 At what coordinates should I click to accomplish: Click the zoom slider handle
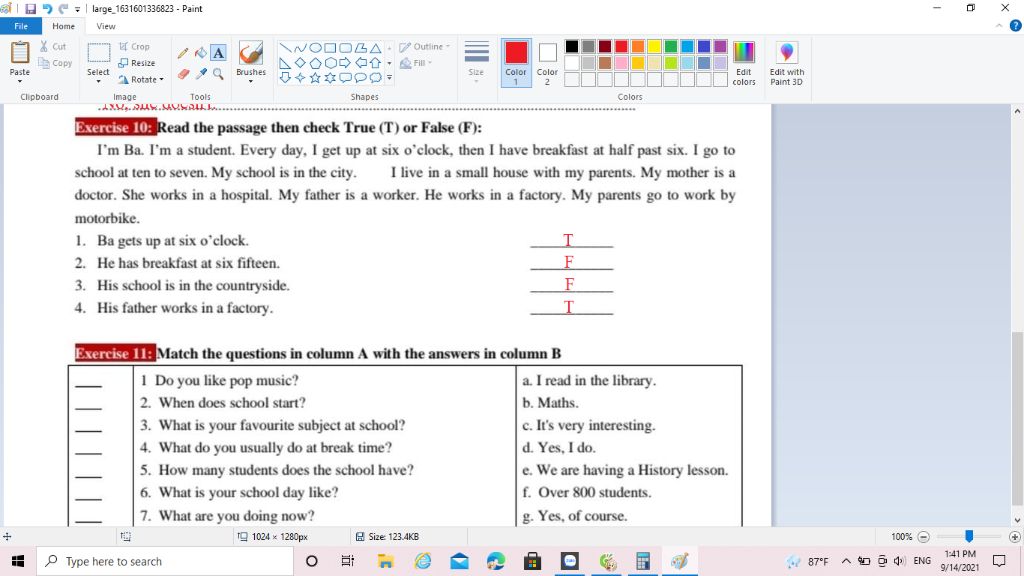[x=969, y=536]
